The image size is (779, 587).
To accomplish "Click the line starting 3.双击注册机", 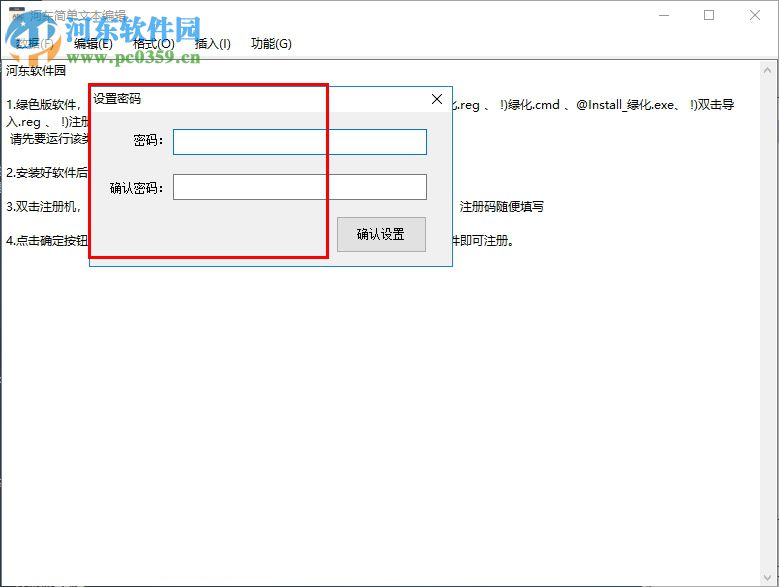I will [43, 207].
